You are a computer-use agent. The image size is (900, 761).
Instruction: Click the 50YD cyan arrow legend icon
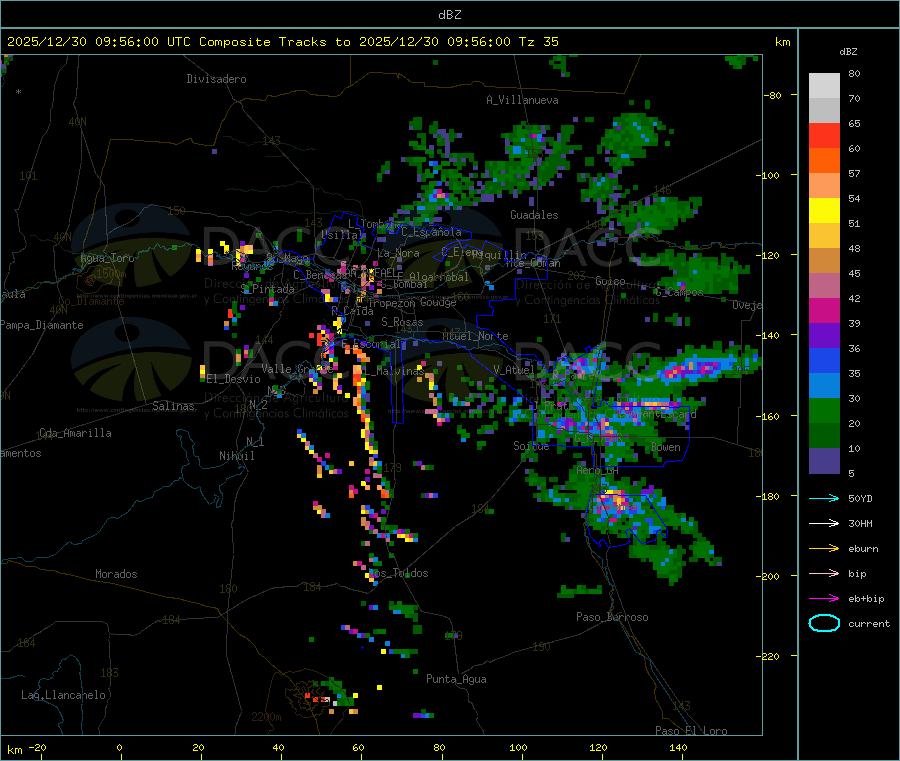pos(824,498)
